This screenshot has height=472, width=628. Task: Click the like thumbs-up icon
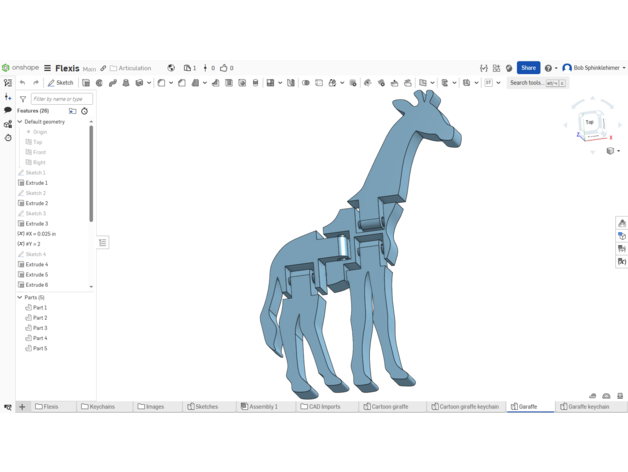(224, 68)
